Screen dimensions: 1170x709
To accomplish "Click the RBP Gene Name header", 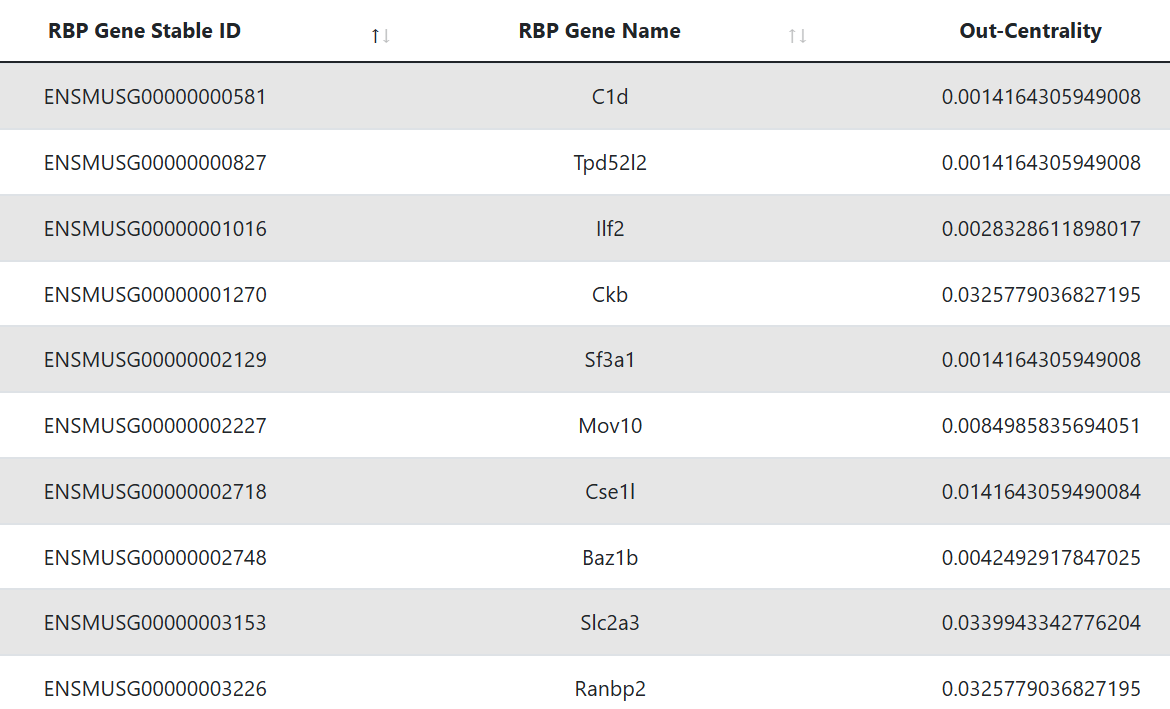I will (599, 31).
